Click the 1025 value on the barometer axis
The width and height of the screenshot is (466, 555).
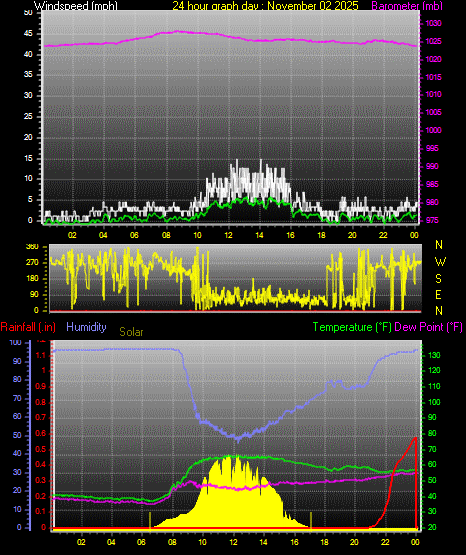(x=433, y=41)
